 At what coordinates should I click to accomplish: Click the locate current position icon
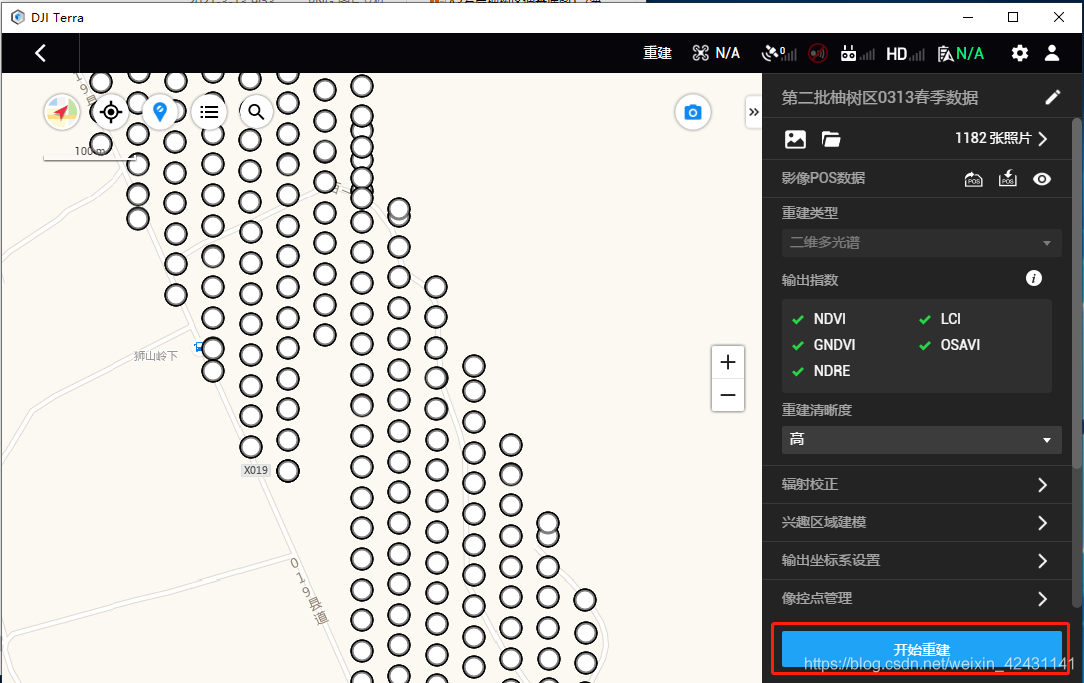pos(110,112)
